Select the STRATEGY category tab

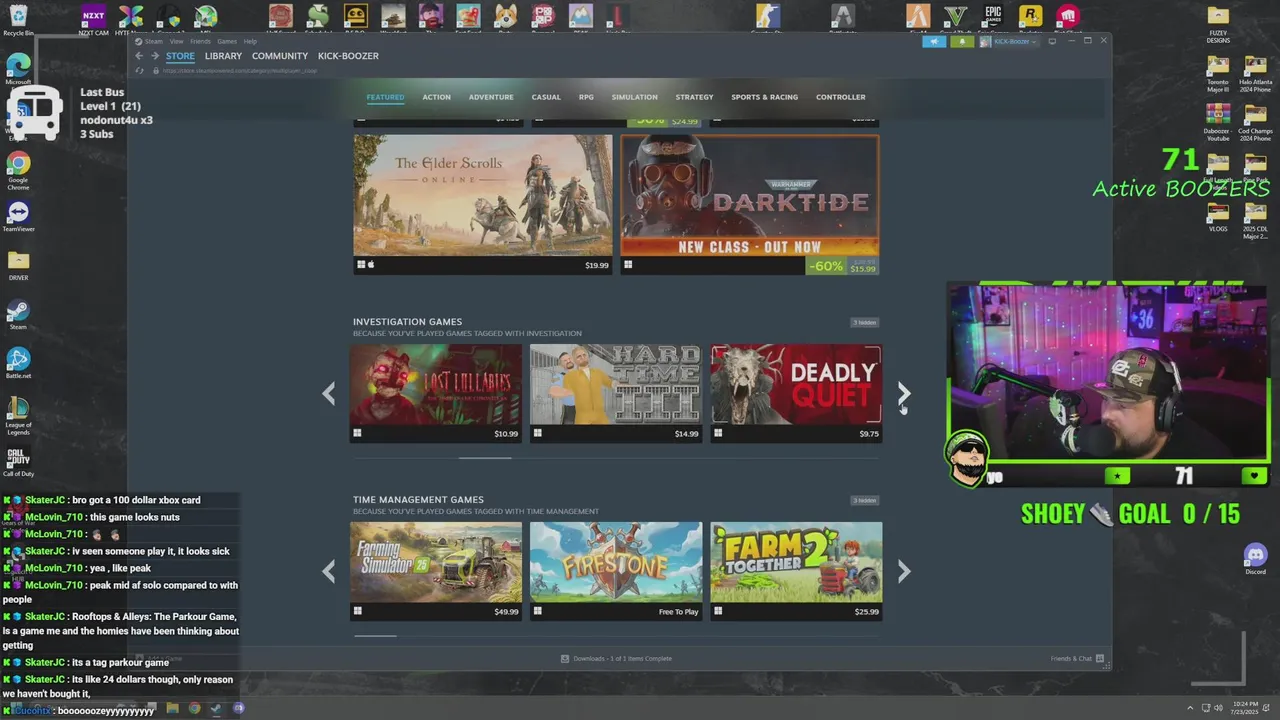pyautogui.click(x=694, y=97)
